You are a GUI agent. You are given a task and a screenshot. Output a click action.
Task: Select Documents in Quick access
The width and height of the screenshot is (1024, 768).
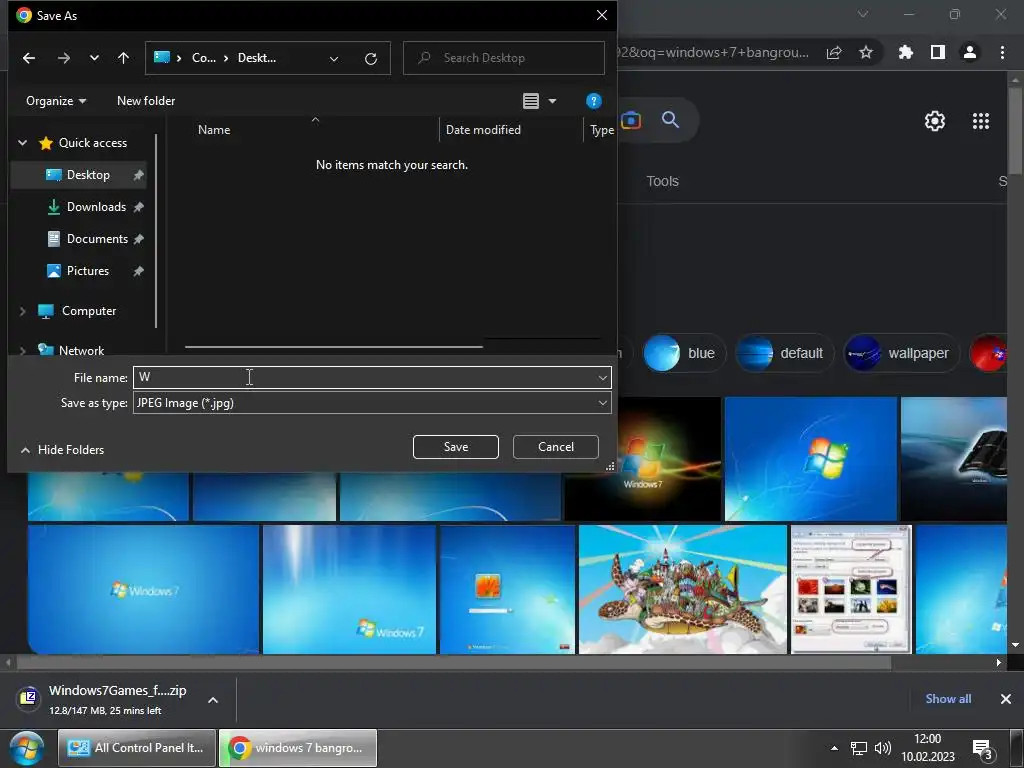[x=97, y=239]
